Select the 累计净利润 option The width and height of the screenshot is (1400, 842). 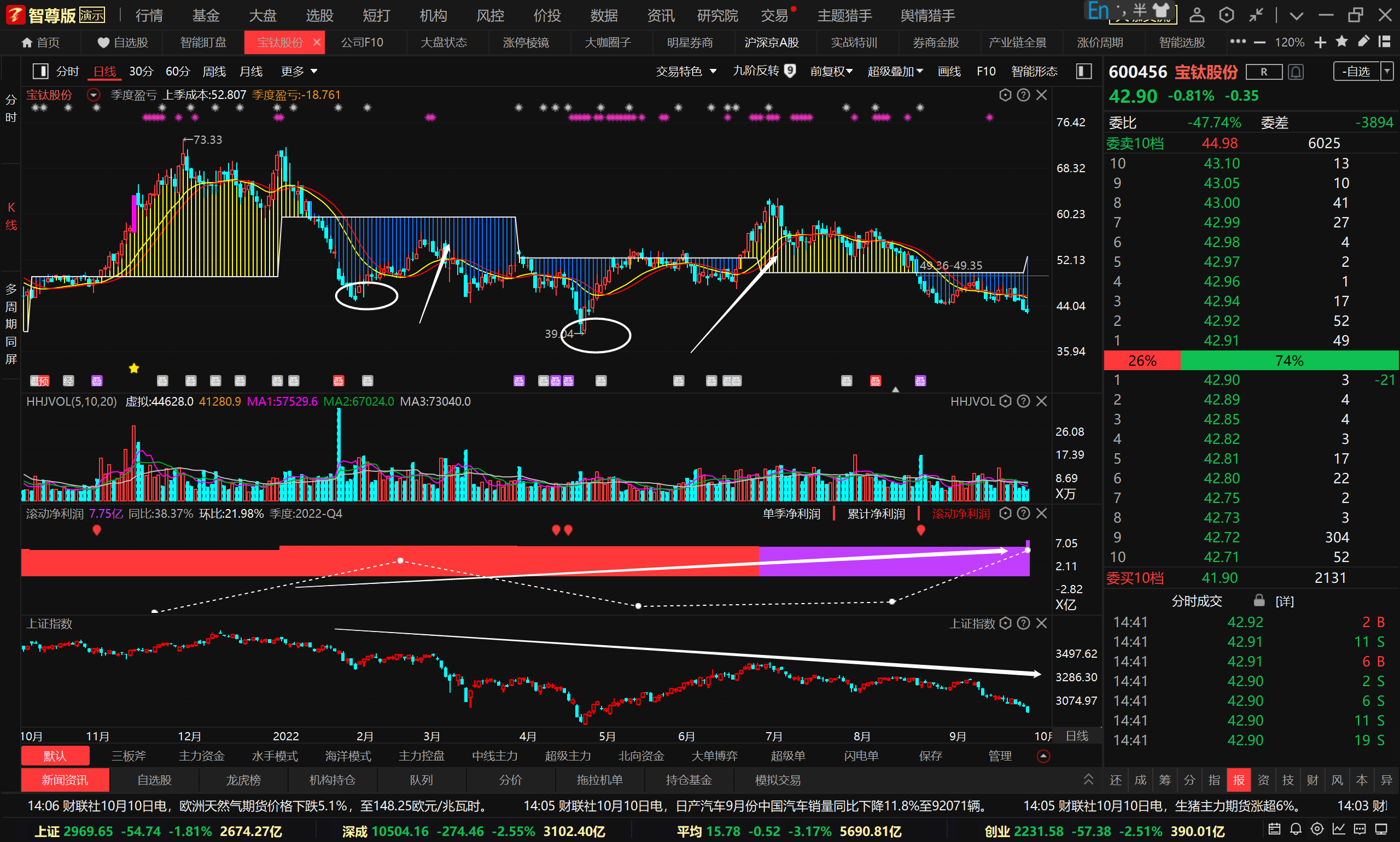point(876,513)
